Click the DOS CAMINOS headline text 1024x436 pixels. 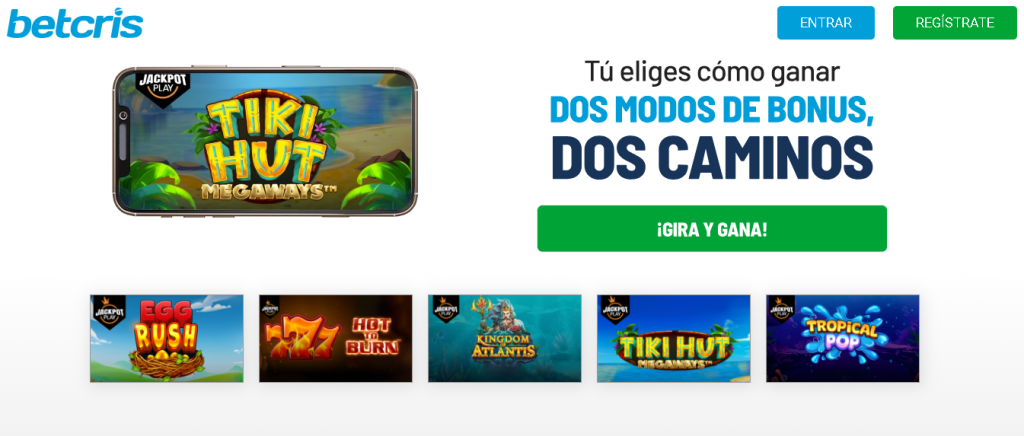pos(712,158)
